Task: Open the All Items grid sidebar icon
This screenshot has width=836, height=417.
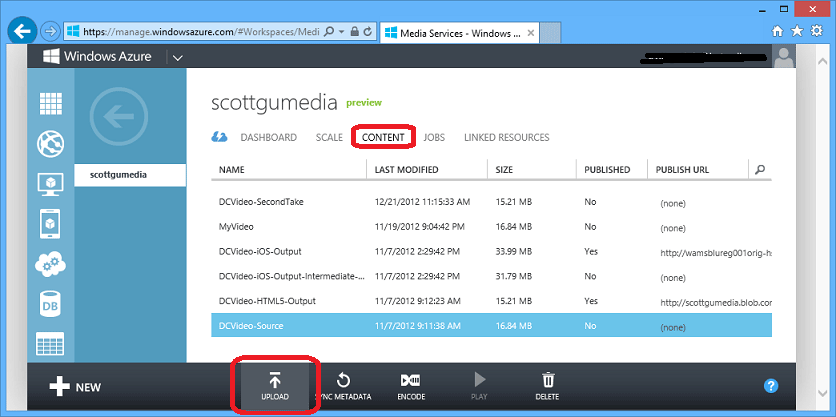Action: [51, 103]
